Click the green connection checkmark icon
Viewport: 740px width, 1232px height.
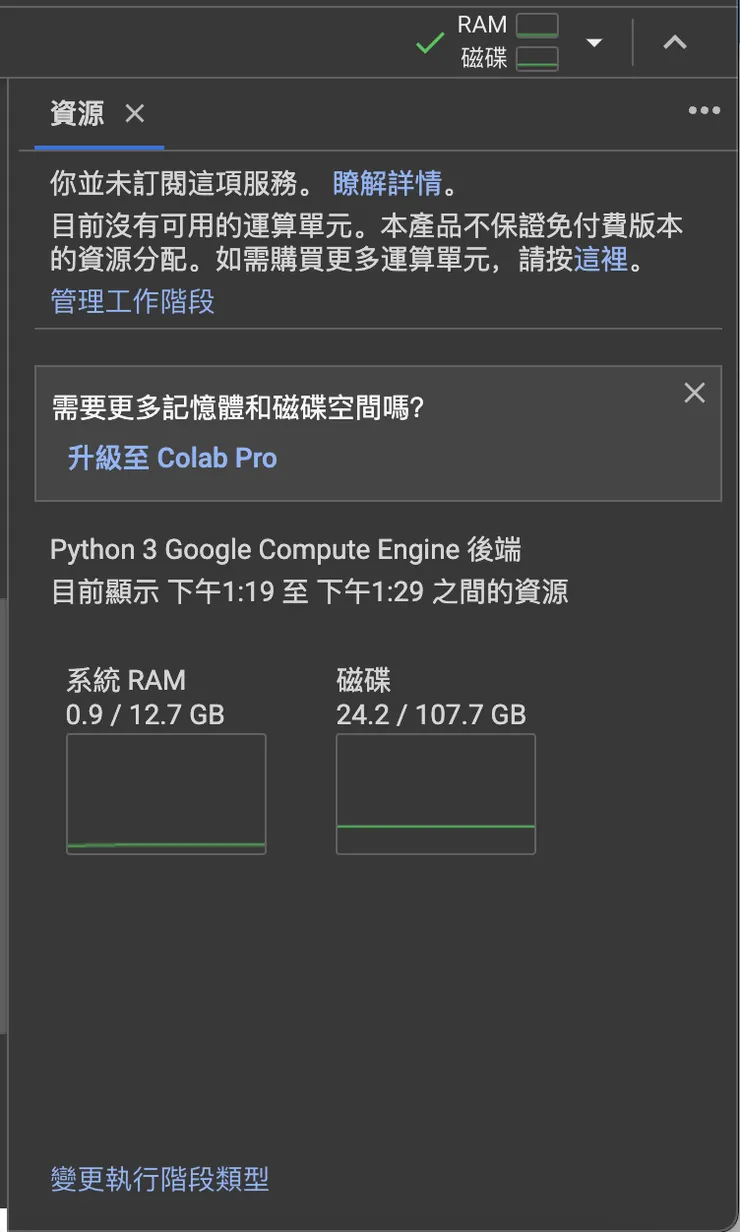430,42
